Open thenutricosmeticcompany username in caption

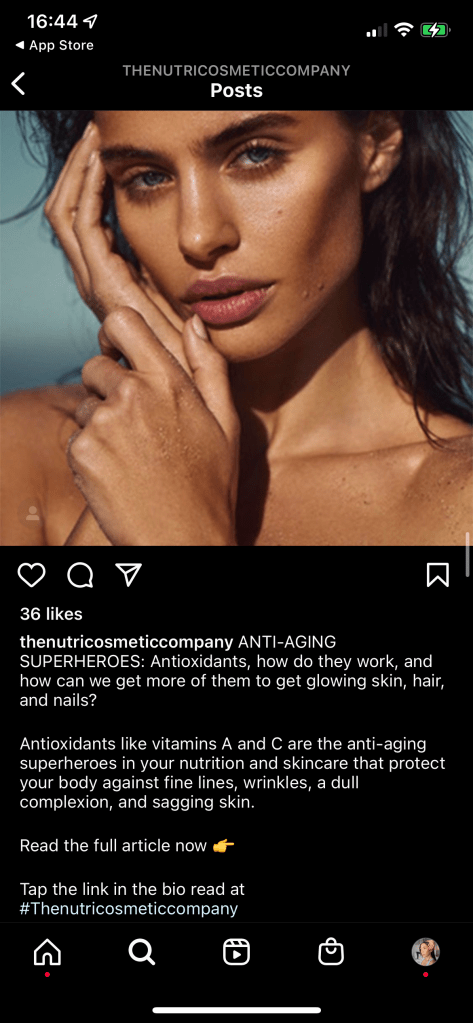[x=127, y=641]
